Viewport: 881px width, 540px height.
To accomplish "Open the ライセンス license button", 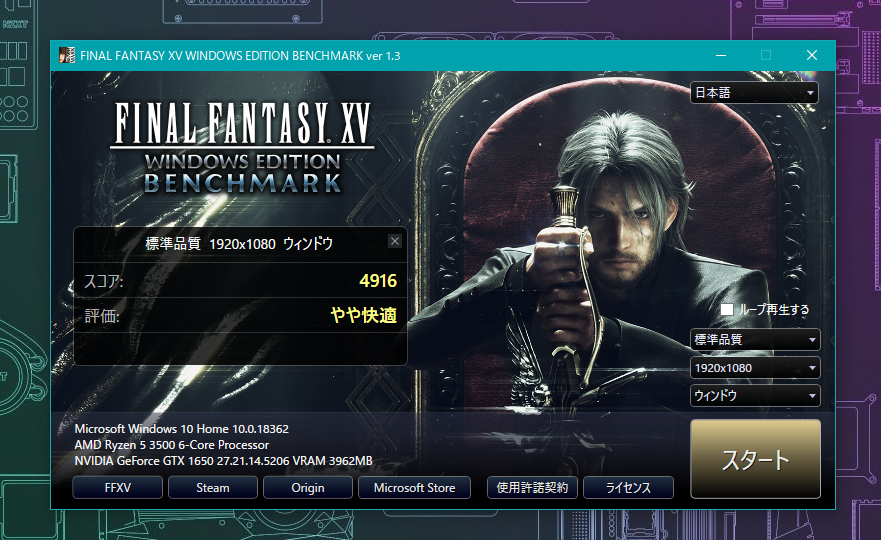I will (628, 488).
